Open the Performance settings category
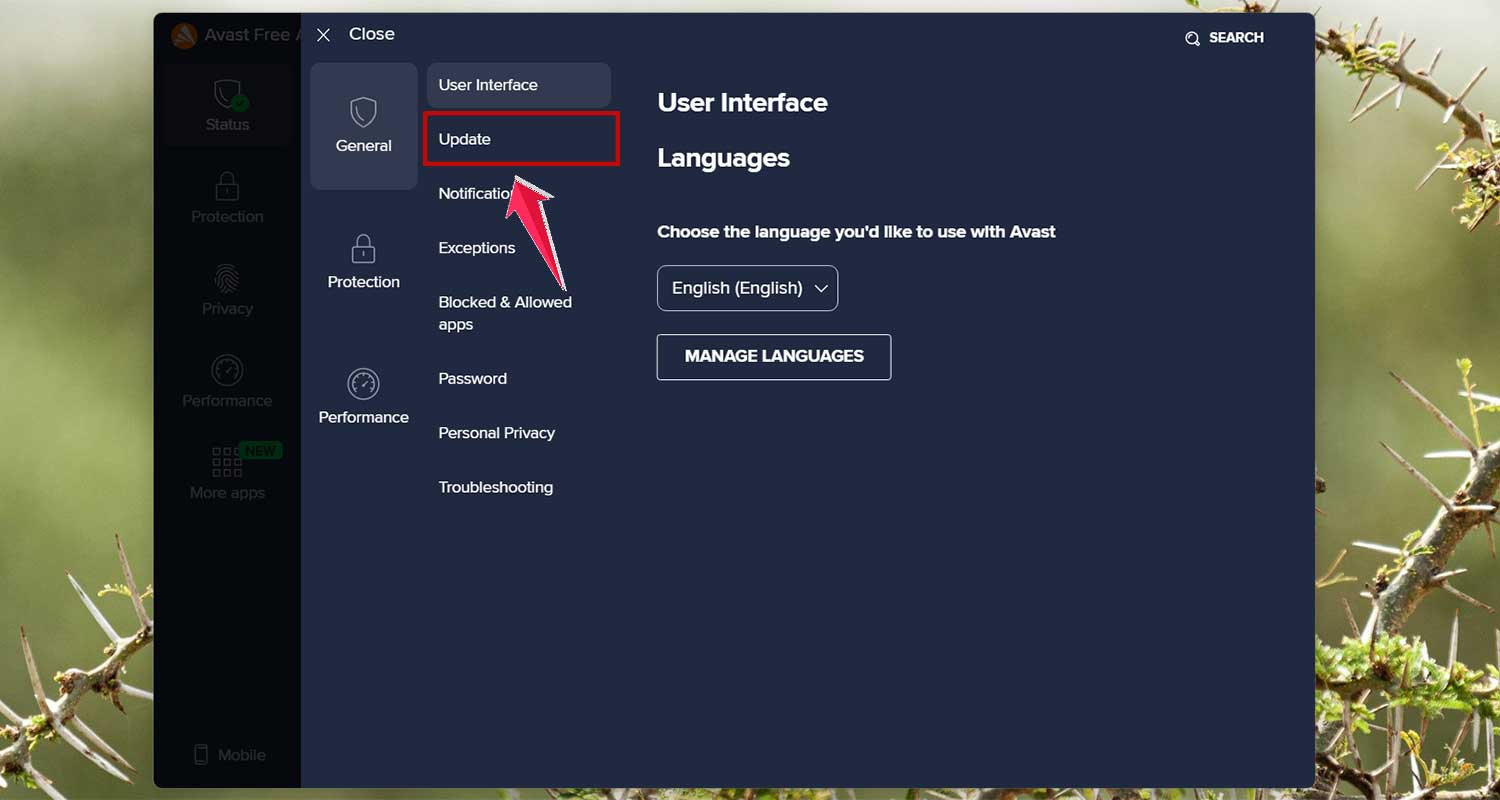Viewport: 1500px width, 800px height. [x=363, y=397]
